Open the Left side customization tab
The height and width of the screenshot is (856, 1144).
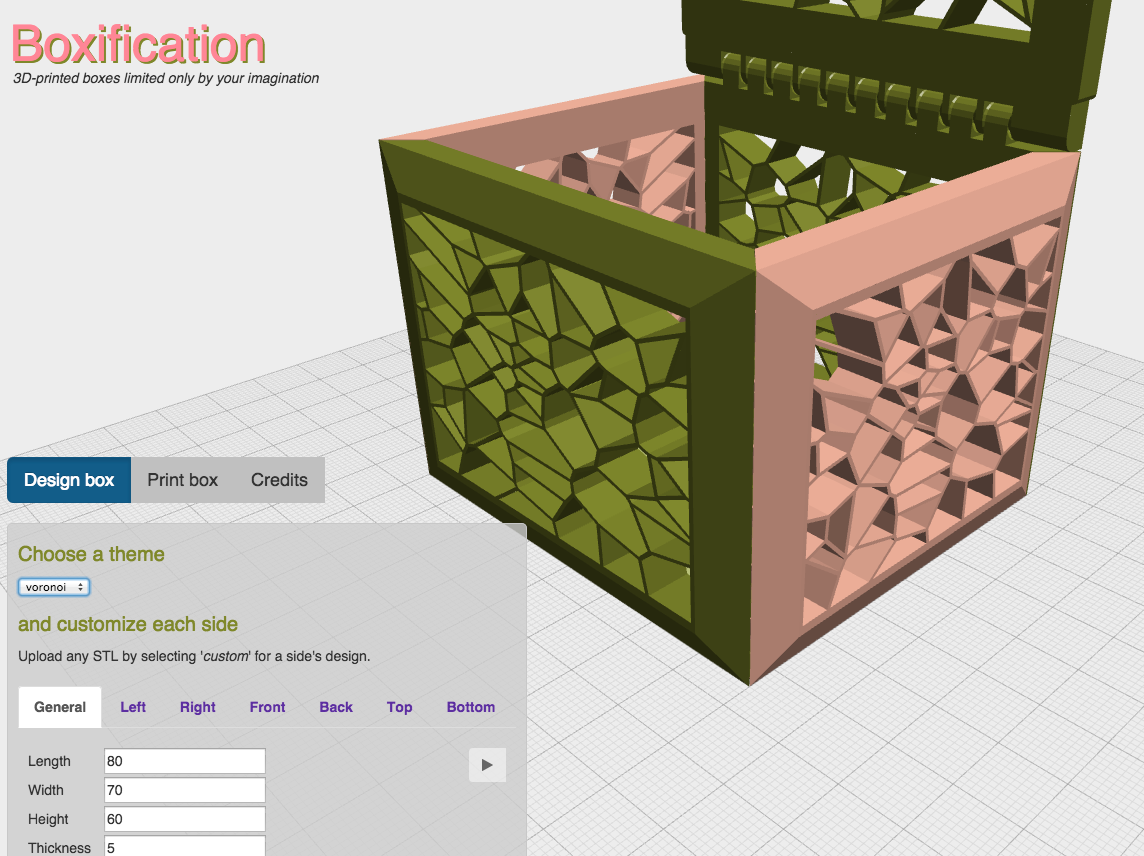[133, 707]
